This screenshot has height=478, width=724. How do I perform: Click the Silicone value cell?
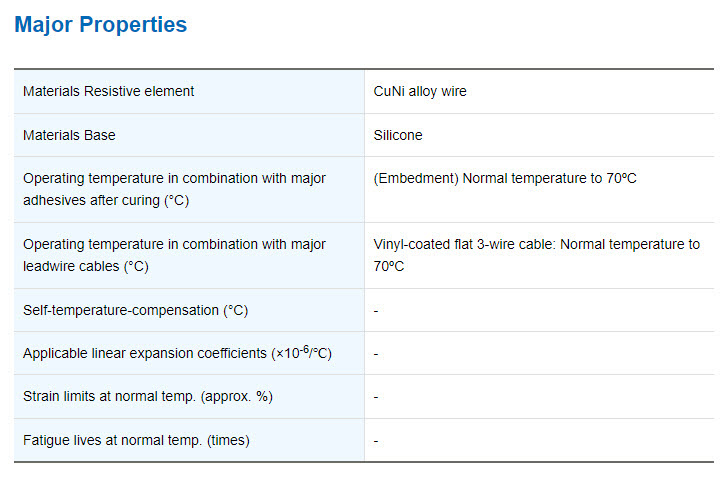pyautogui.click(x=539, y=135)
